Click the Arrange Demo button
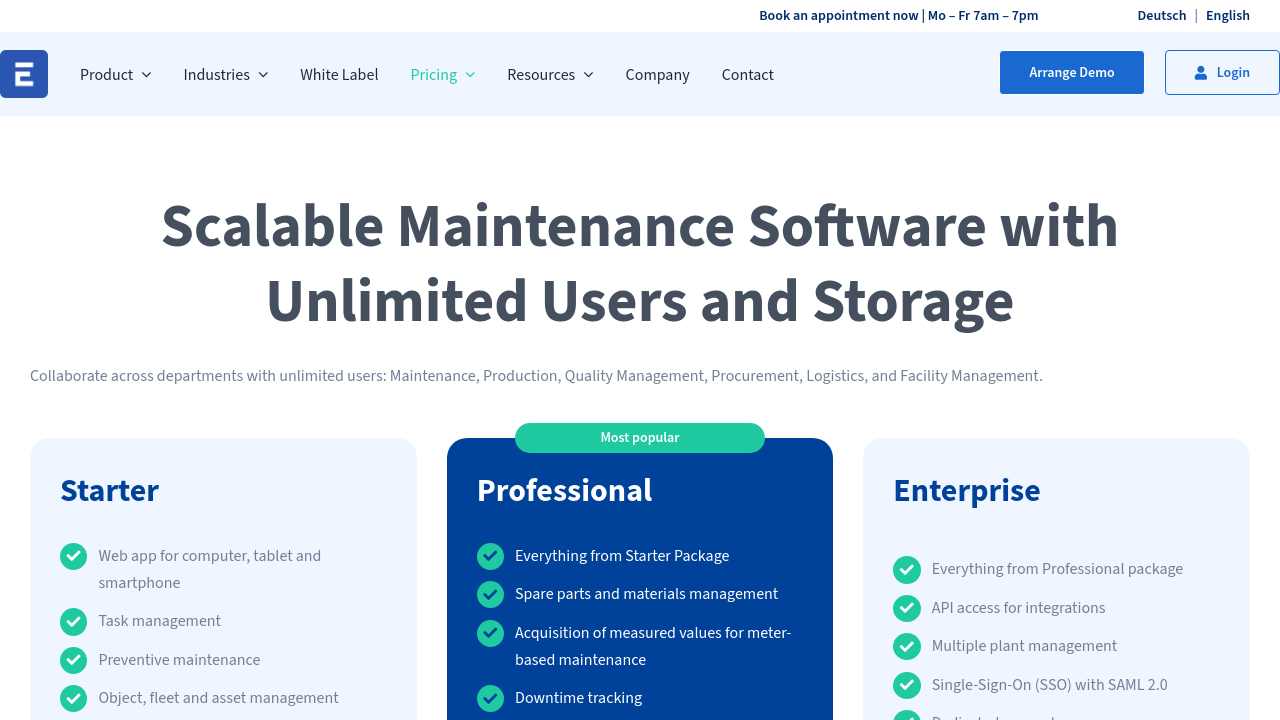 [x=1071, y=73]
